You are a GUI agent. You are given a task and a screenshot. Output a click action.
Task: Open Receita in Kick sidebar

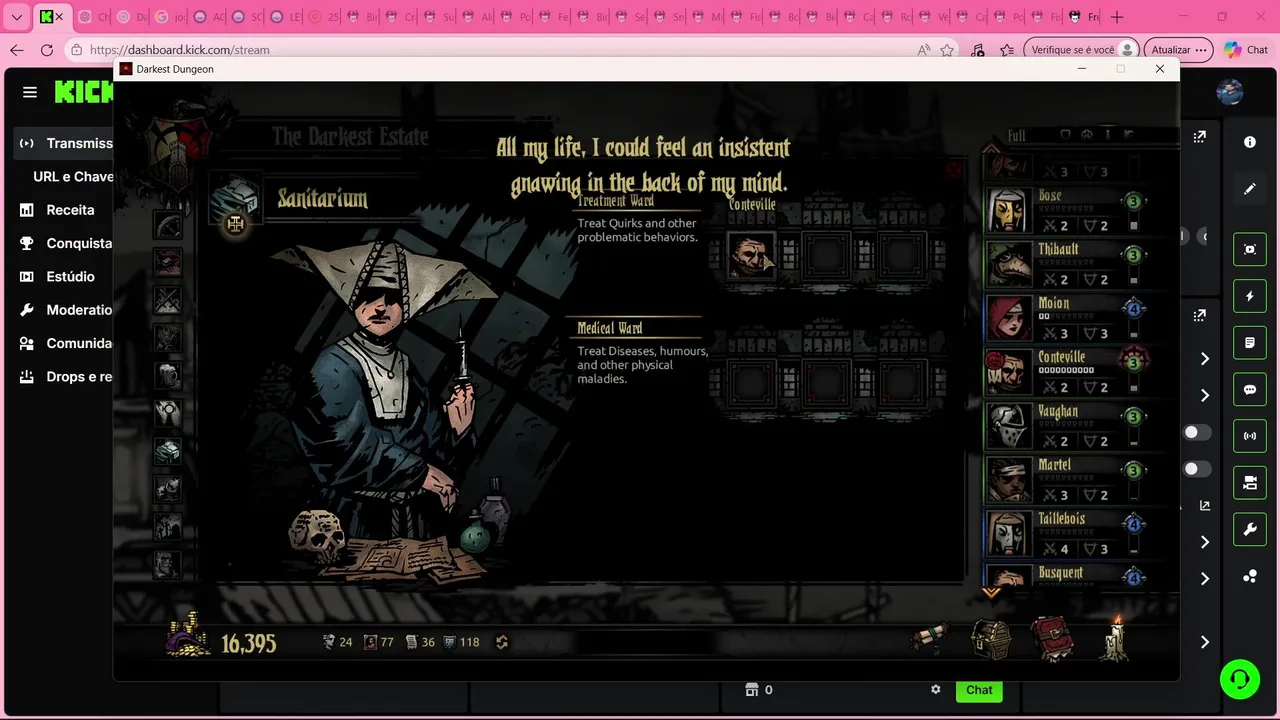pos(57,210)
